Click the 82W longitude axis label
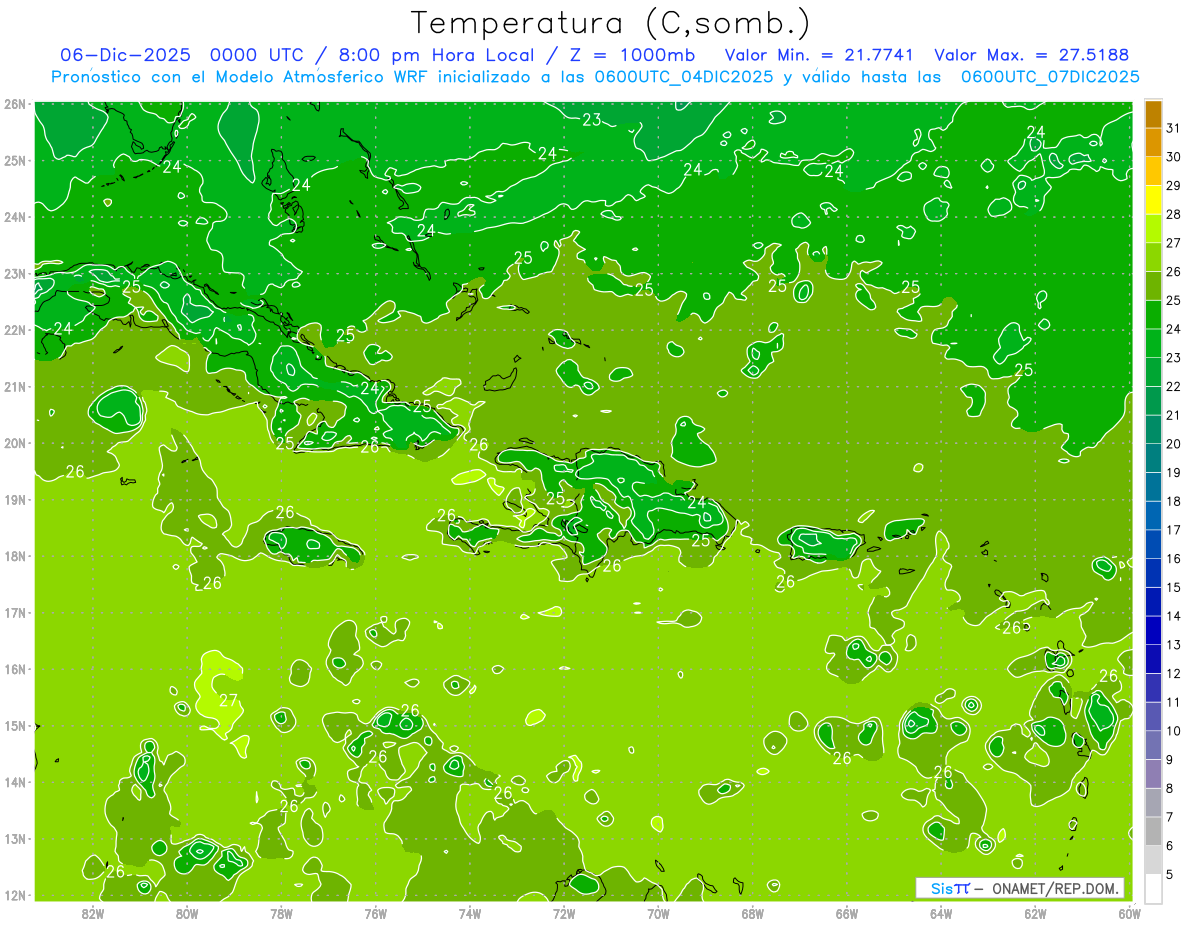 pyautogui.click(x=93, y=913)
